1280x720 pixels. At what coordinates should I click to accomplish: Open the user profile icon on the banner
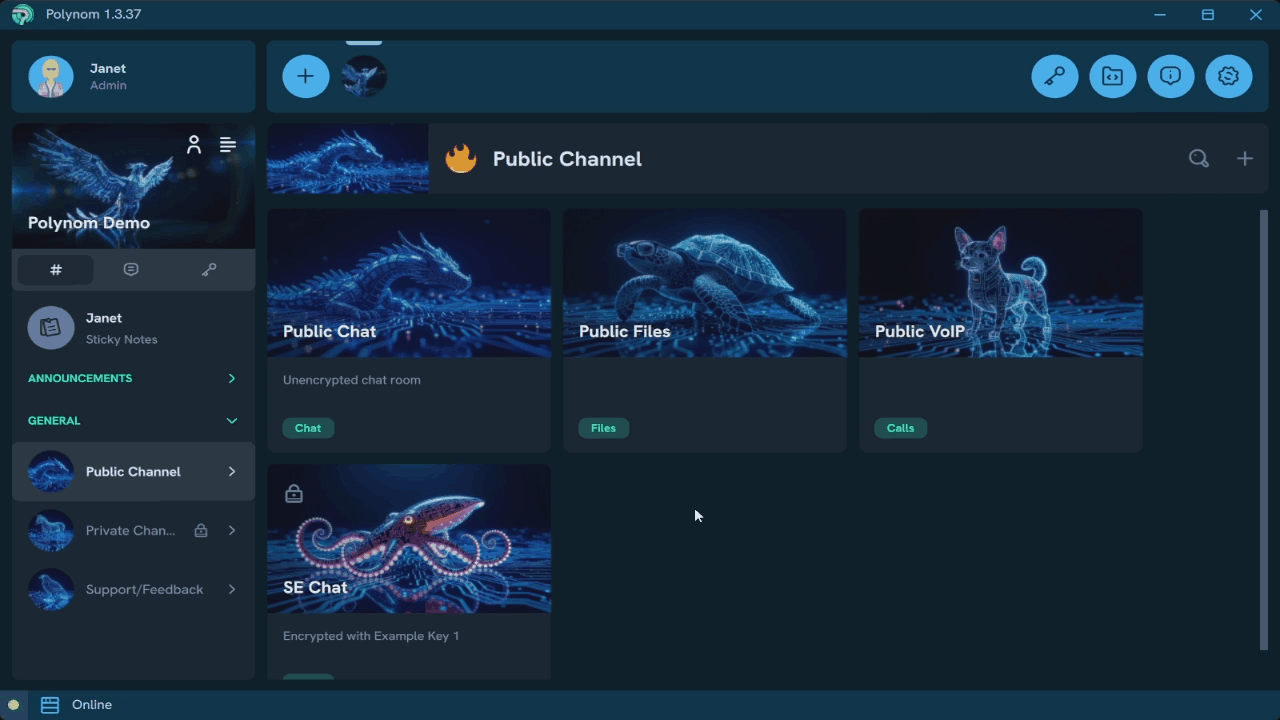(194, 144)
